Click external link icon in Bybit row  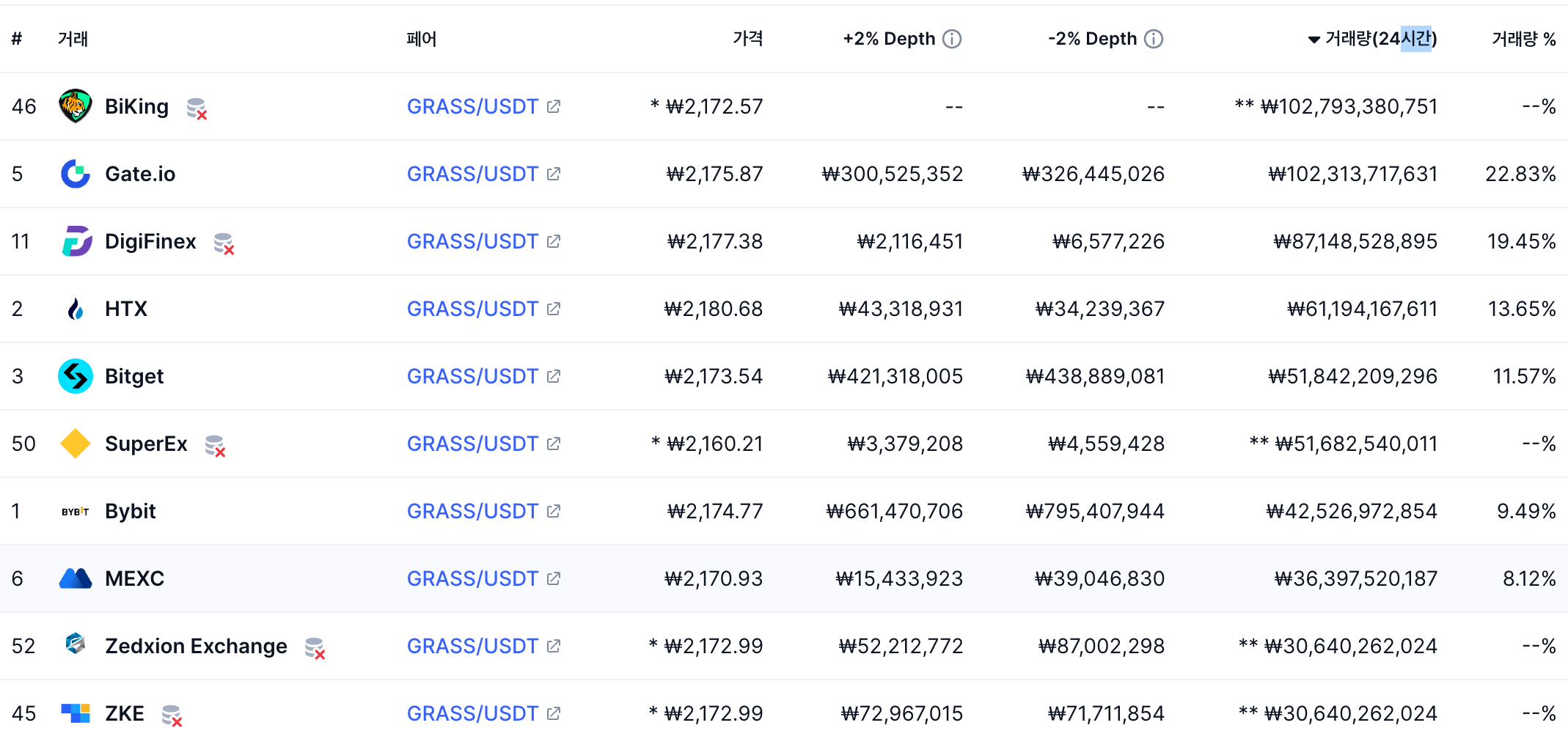554,511
